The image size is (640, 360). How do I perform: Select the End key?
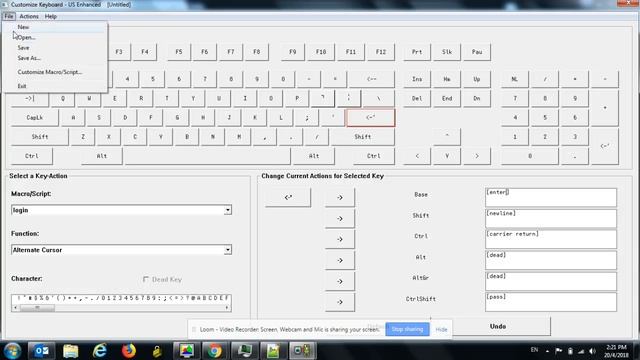(x=447, y=98)
